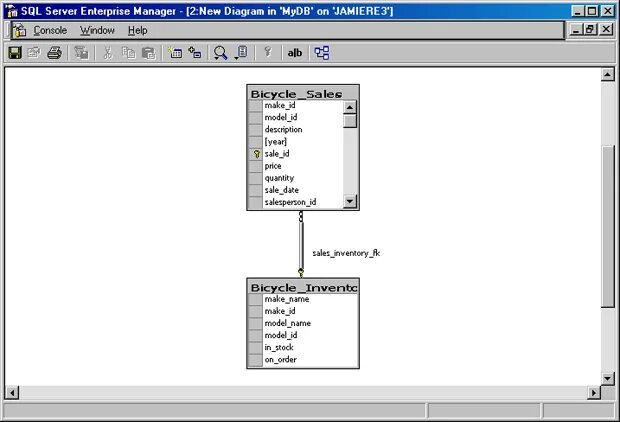Image resolution: width=620 pixels, height=422 pixels.
Task: Click the Cut scissors icon
Action: pyautogui.click(x=108, y=53)
